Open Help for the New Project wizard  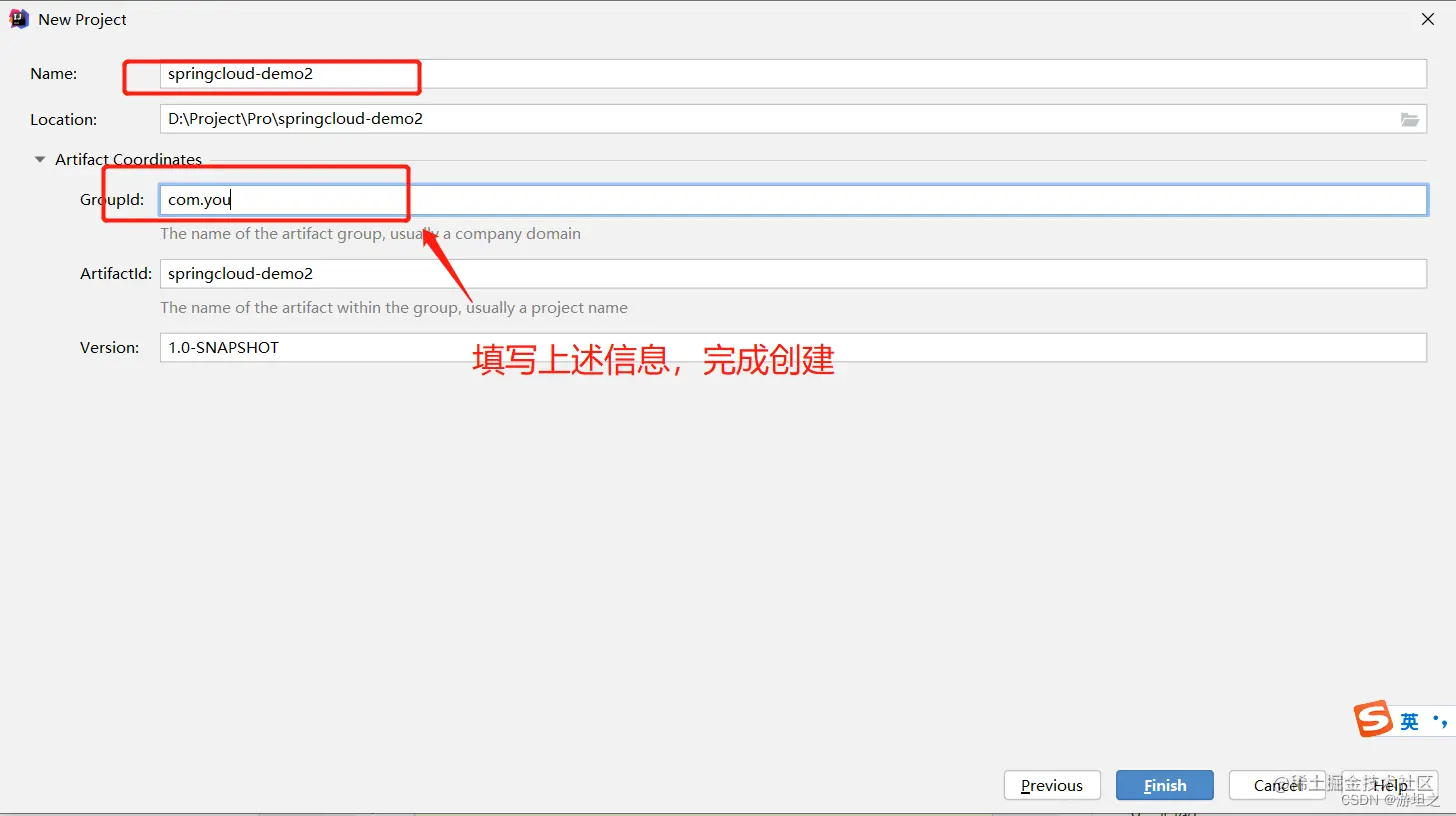coord(1390,786)
